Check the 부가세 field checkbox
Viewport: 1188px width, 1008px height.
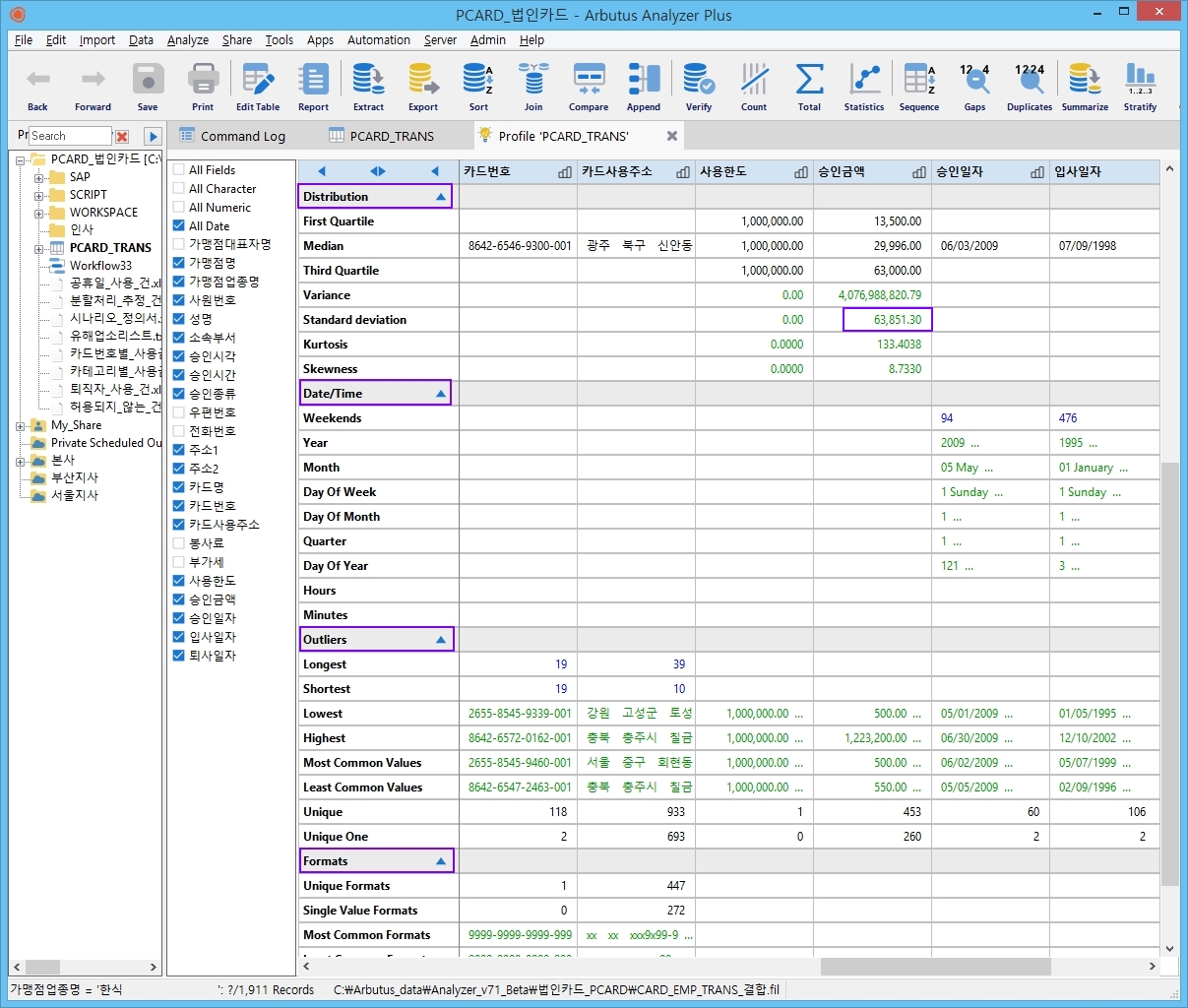click(179, 562)
